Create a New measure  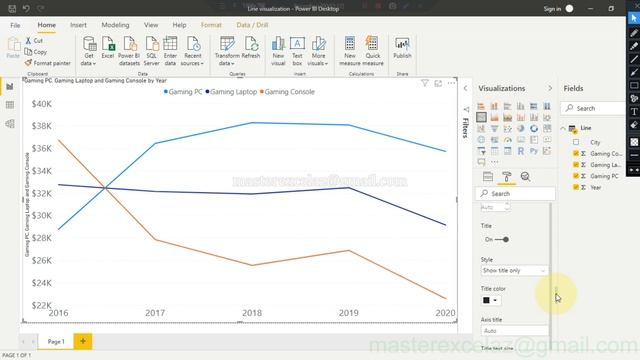tap(350, 51)
